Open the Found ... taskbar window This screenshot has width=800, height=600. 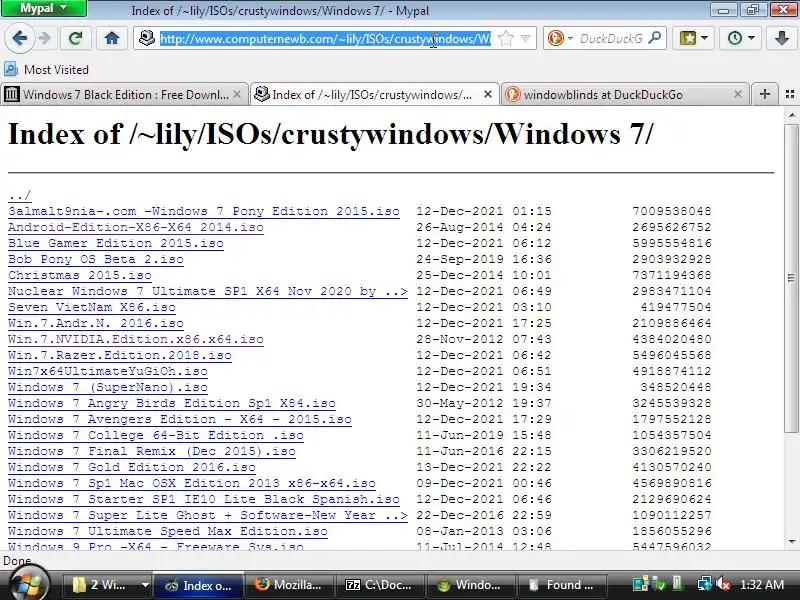[x=562, y=585]
